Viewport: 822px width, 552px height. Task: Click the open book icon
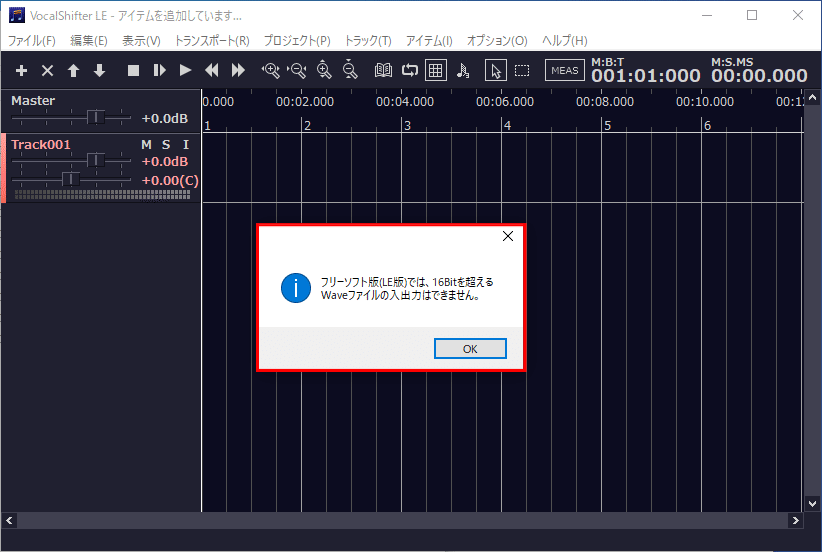coord(383,70)
